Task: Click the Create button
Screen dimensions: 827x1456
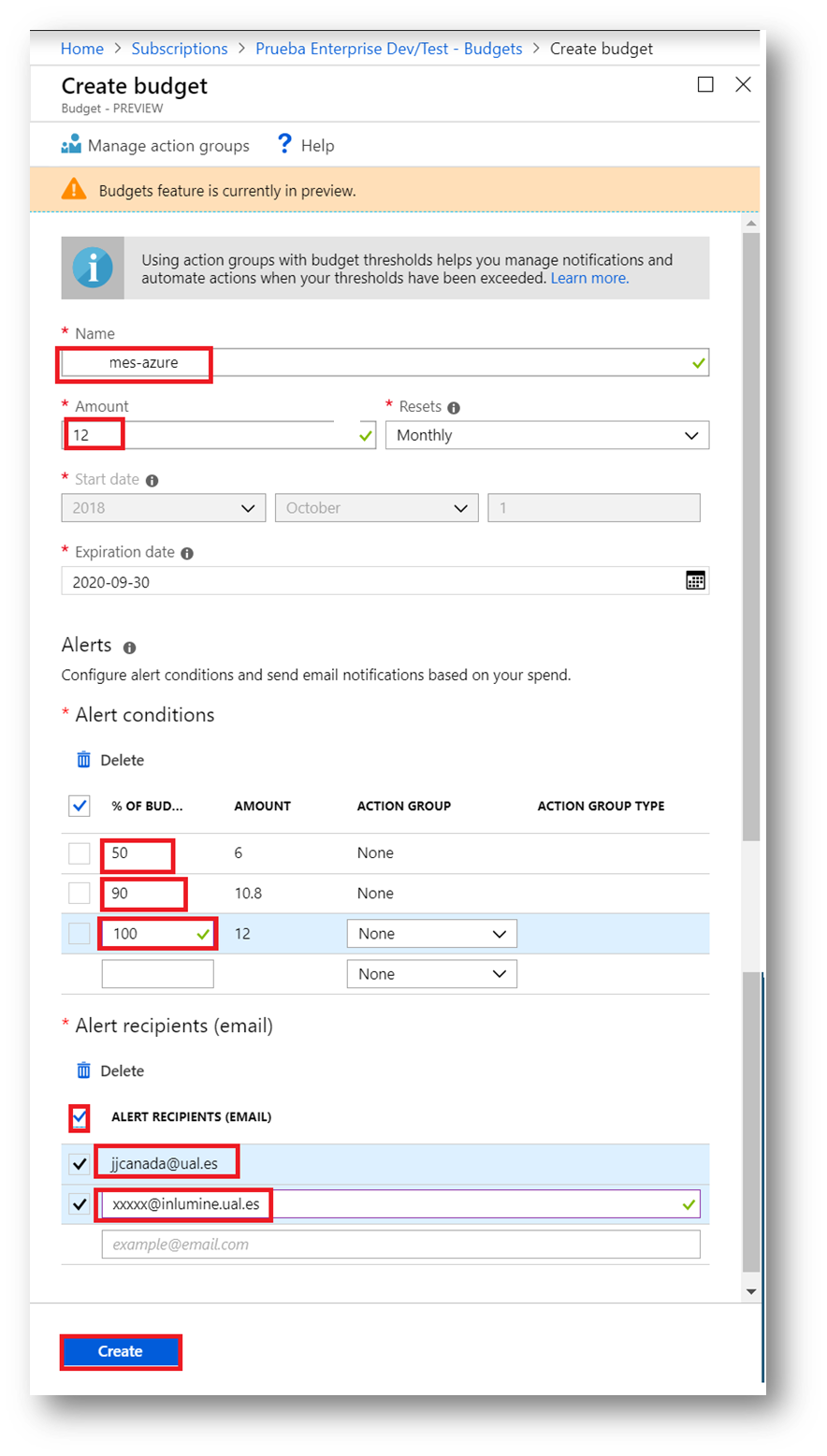Action: click(x=120, y=1351)
